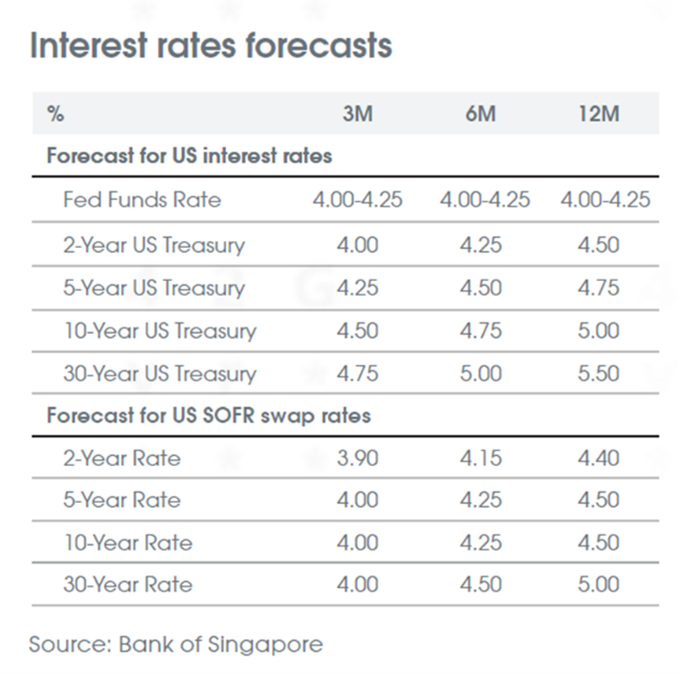The height and width of the screenshot is (674, 680).
Task: Select the Fed Funds Rate row label
Action: click(x=141, y=200)
